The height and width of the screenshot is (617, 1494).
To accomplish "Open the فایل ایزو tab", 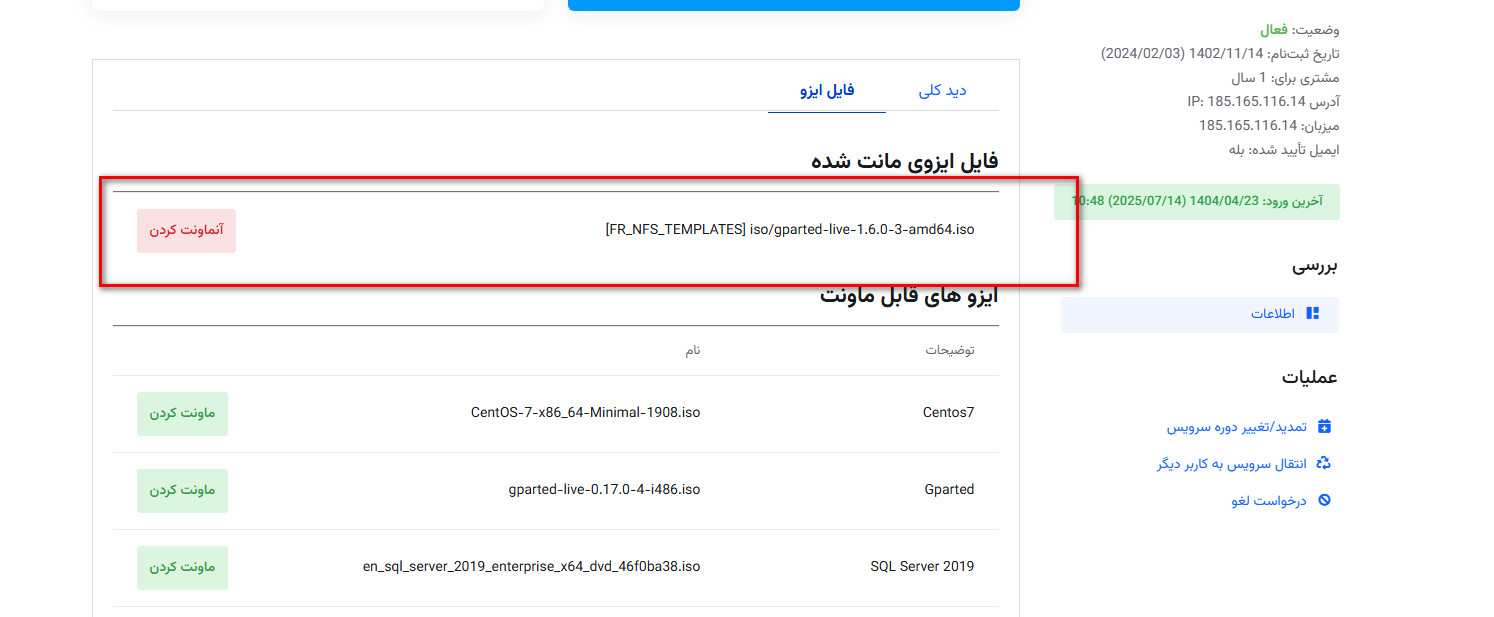I will 827,89.
